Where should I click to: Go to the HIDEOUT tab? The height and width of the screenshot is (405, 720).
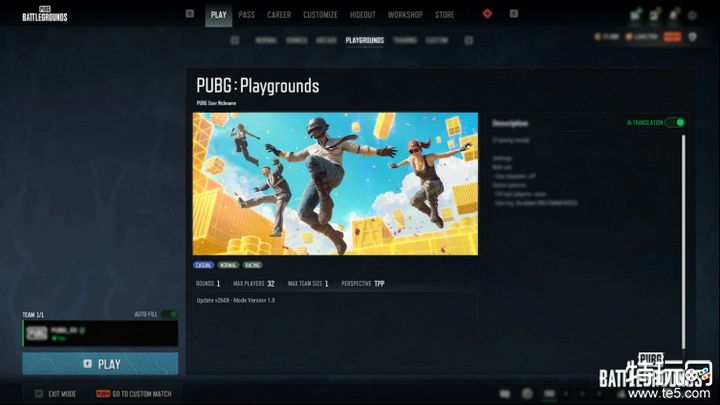(x=363, y=15)
